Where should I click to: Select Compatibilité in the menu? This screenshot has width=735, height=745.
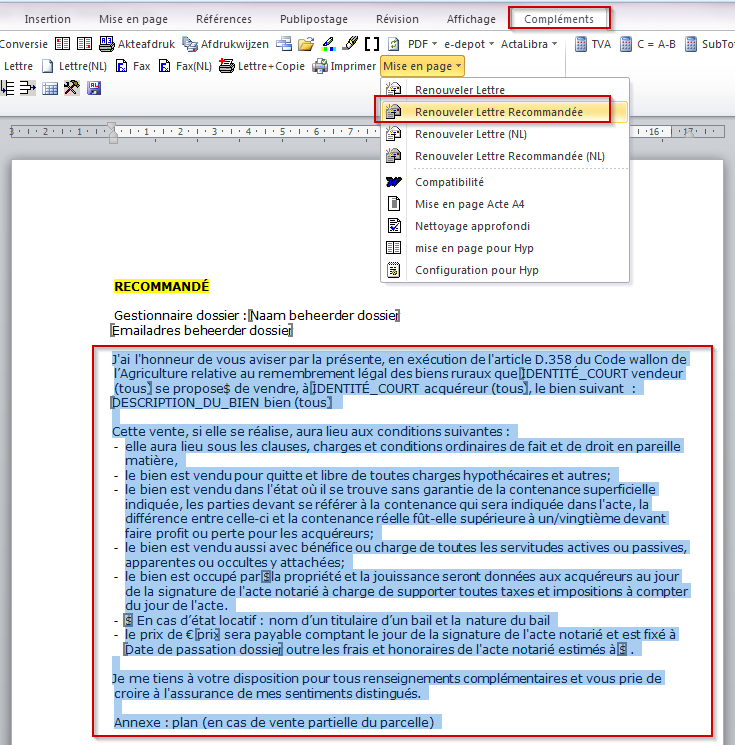[x=505, y=182]
